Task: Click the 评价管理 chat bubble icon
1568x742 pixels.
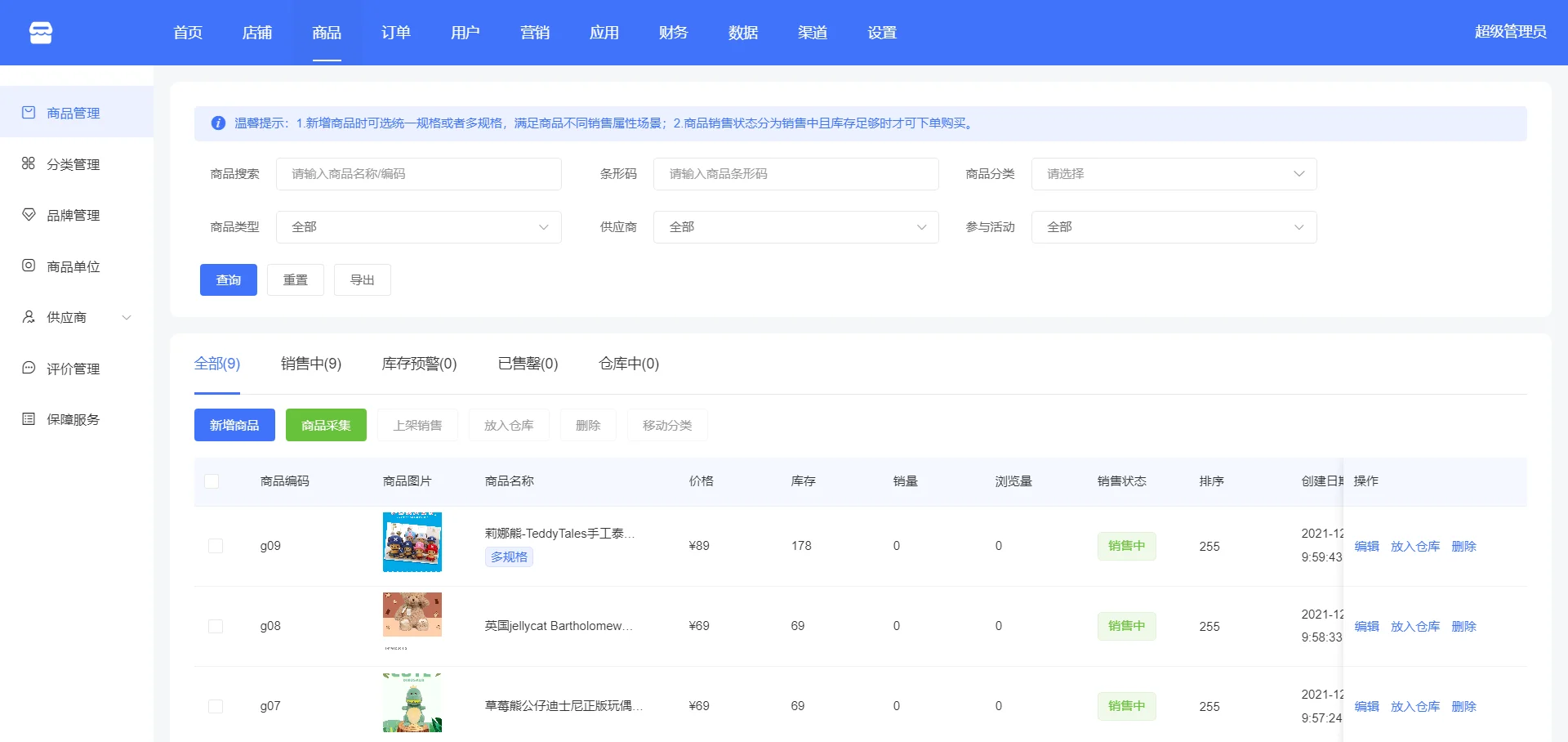Action: [29, 368]
